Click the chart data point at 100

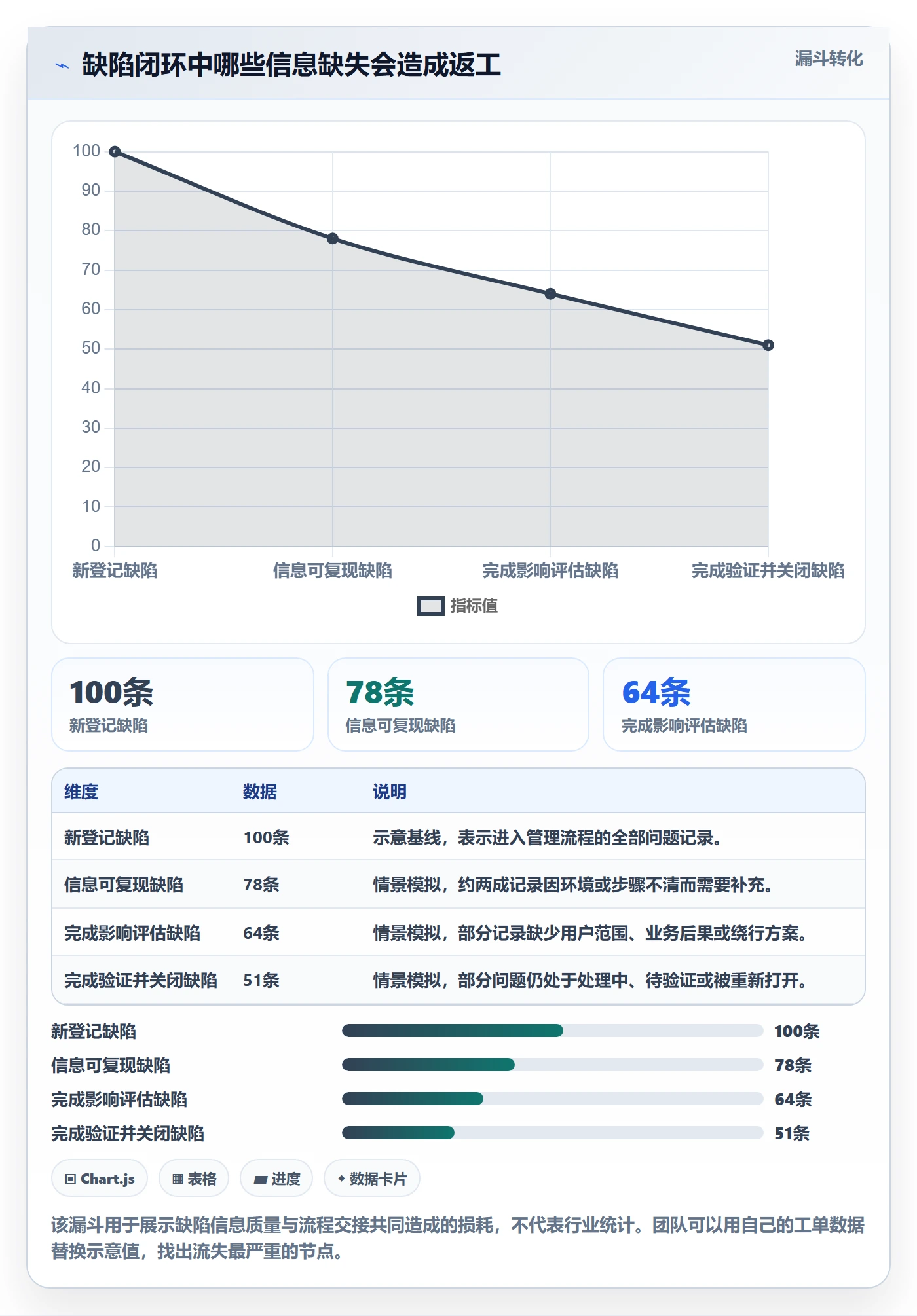click(x=115, y=152)
